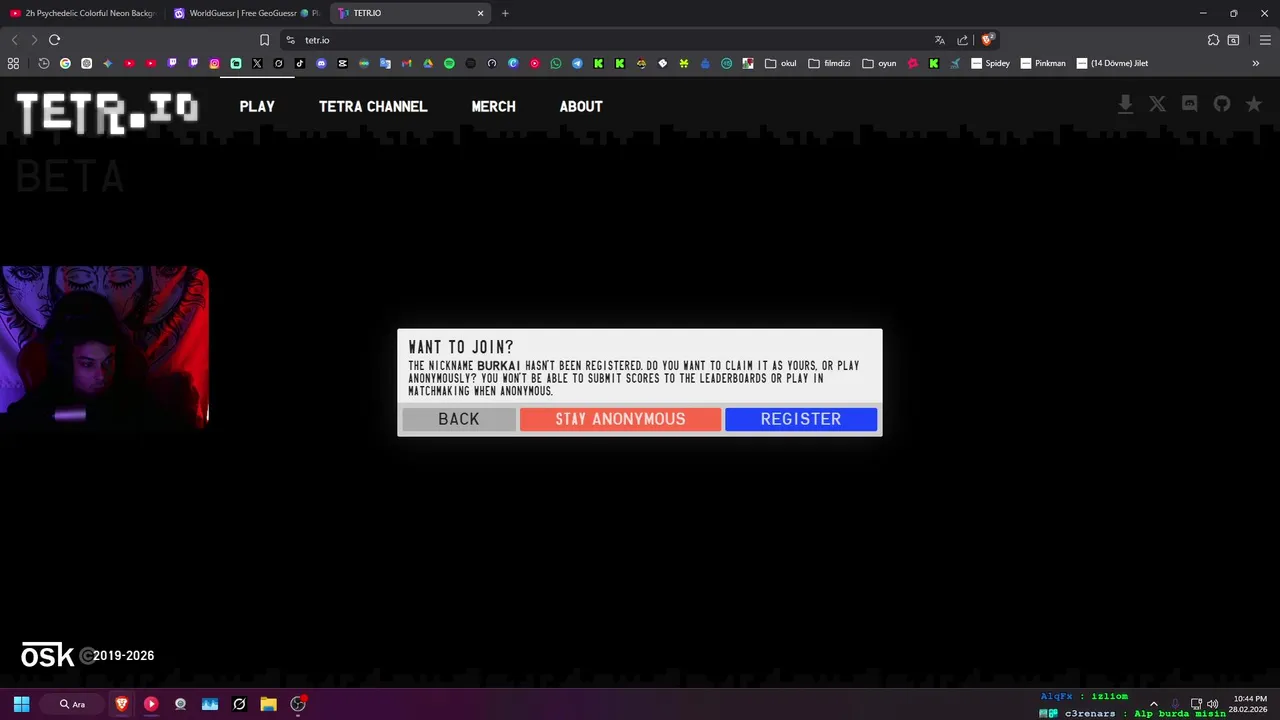
Task: Open the Telegram bookmark icon
Action: coord(577,63)
